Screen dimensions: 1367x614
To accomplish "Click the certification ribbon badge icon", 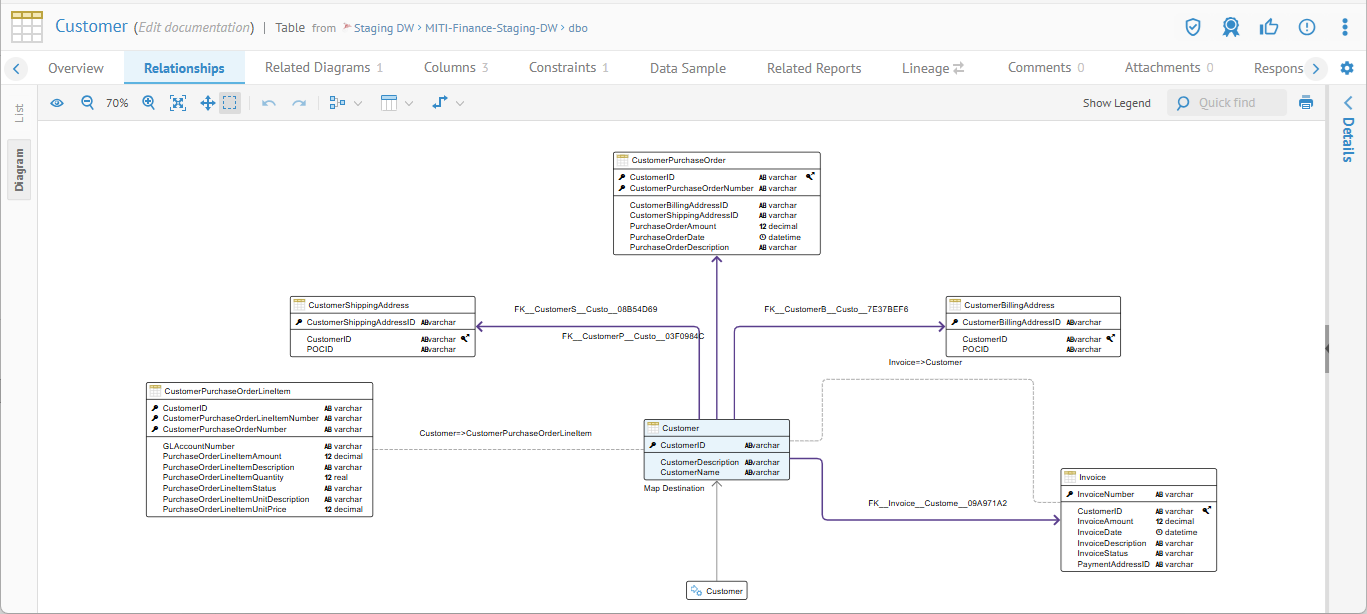I will [1231, 27].
